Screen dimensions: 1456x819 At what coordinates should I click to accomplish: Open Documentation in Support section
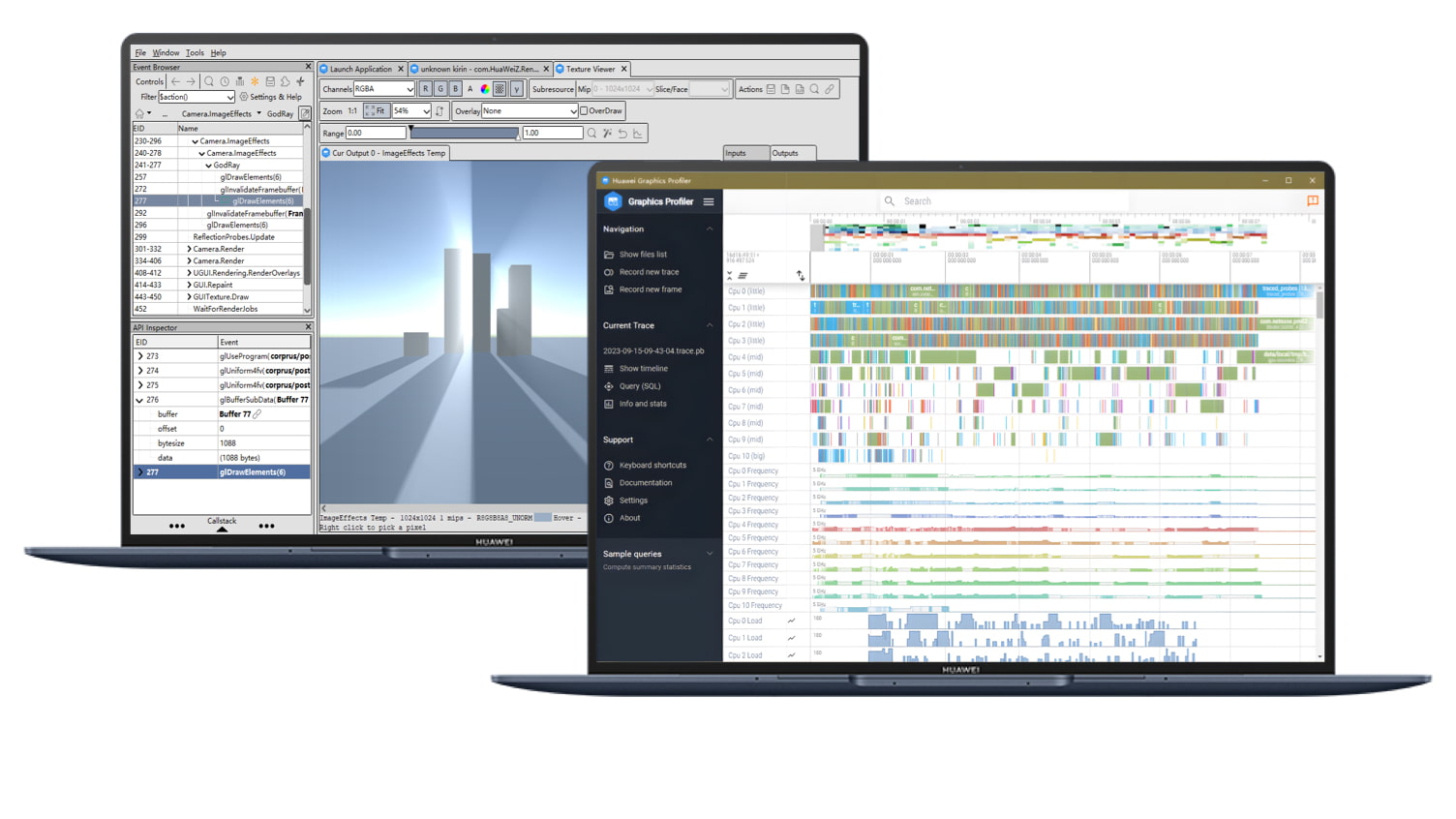(x=646, y=483)
